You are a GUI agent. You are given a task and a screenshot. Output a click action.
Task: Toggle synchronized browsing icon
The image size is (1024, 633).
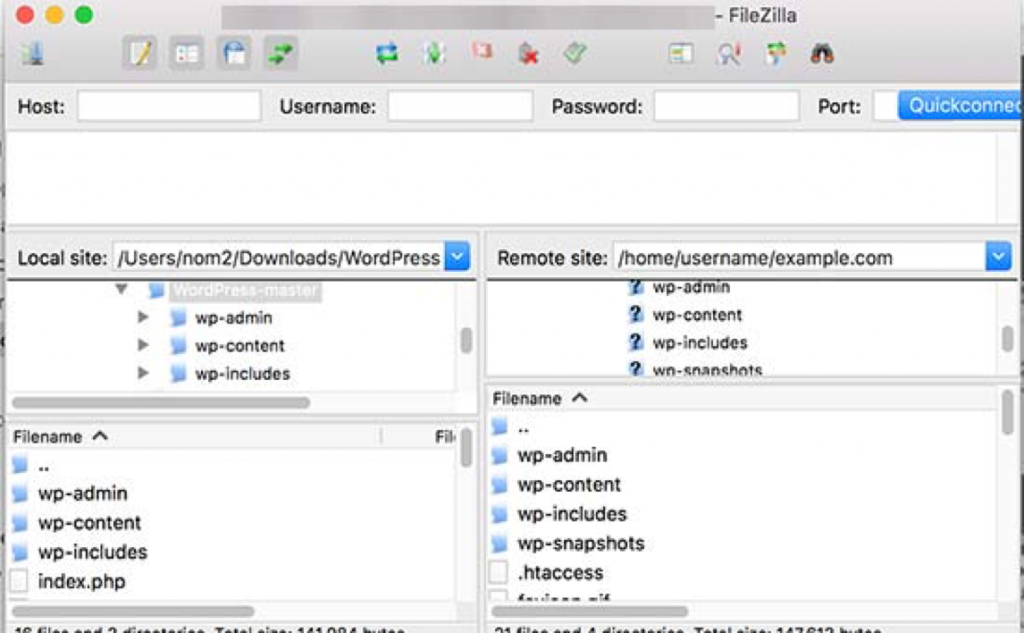[776, 54]
